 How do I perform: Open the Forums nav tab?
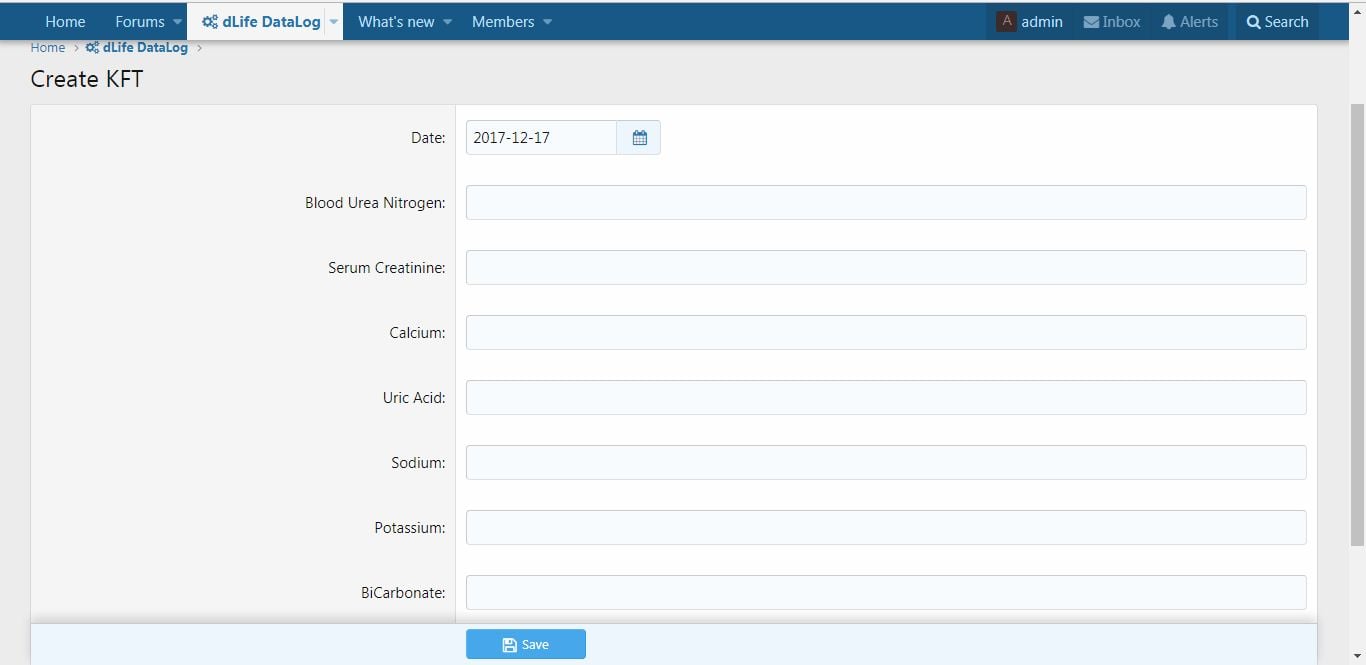click(x=139, y=21)
